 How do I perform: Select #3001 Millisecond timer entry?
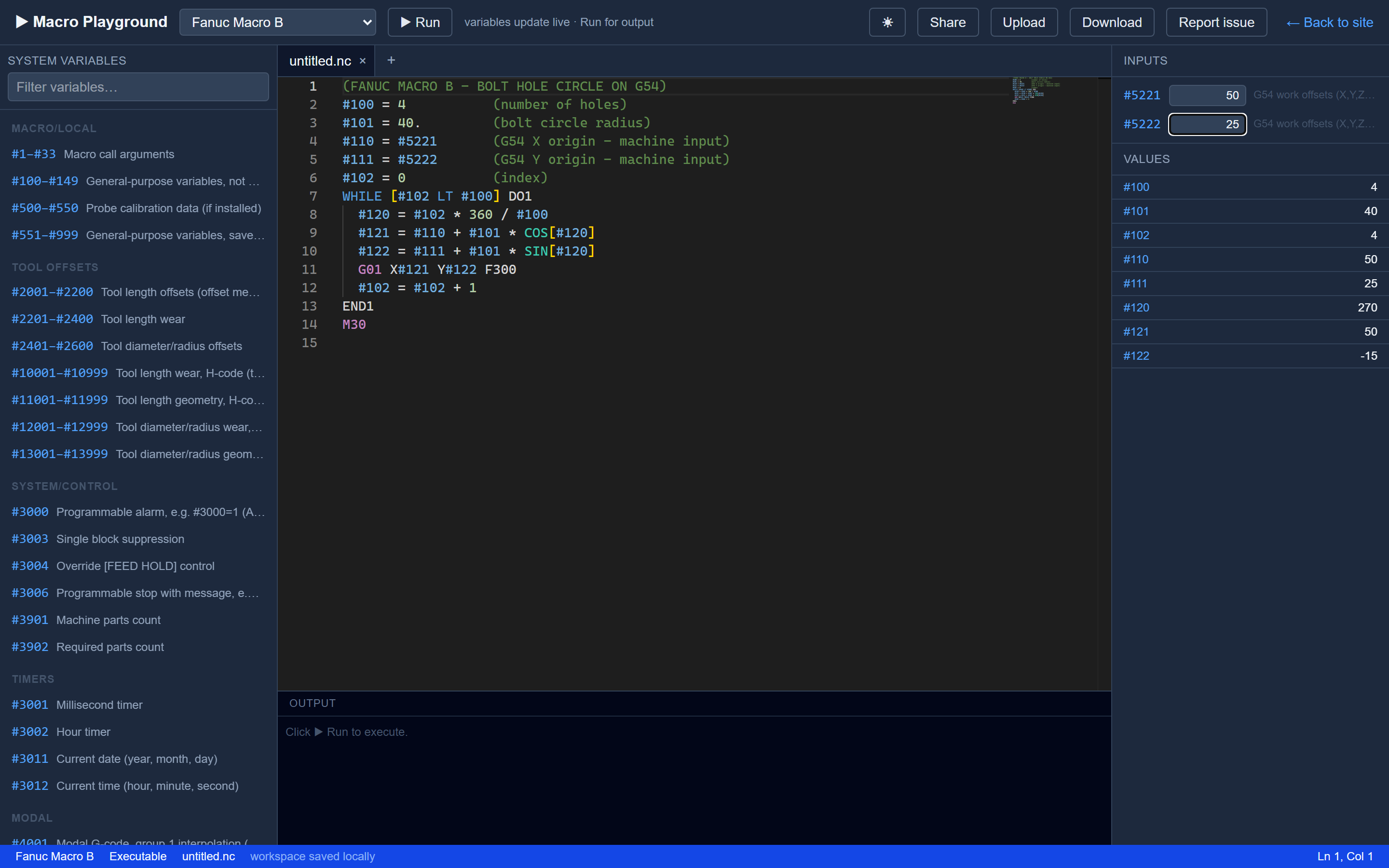[138, 705]
